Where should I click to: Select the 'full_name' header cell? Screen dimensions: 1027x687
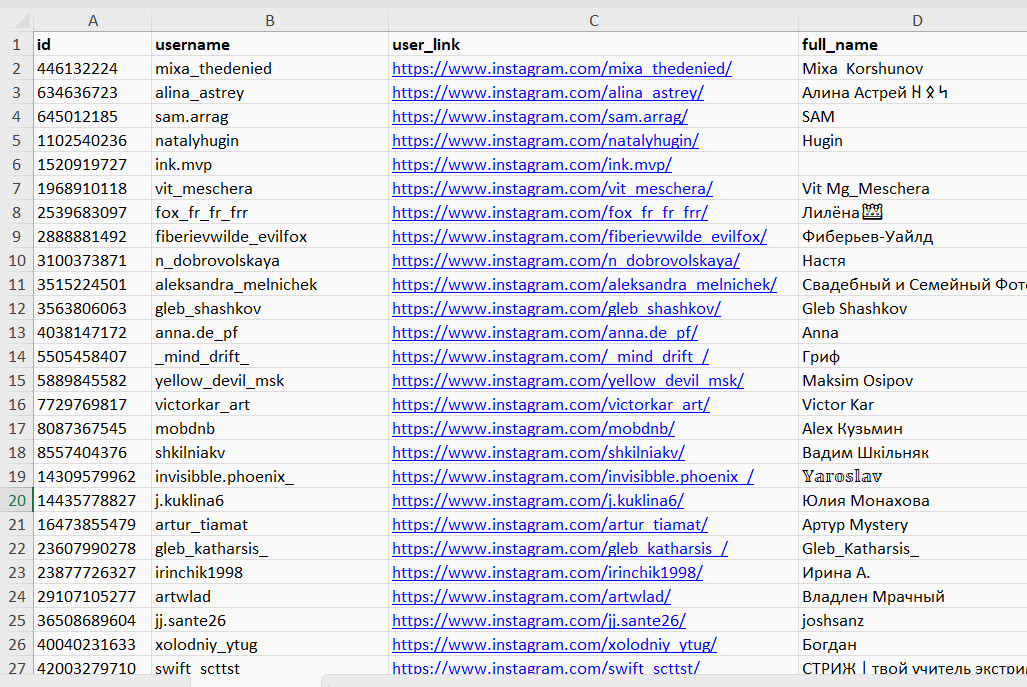[x=913, y=45]
